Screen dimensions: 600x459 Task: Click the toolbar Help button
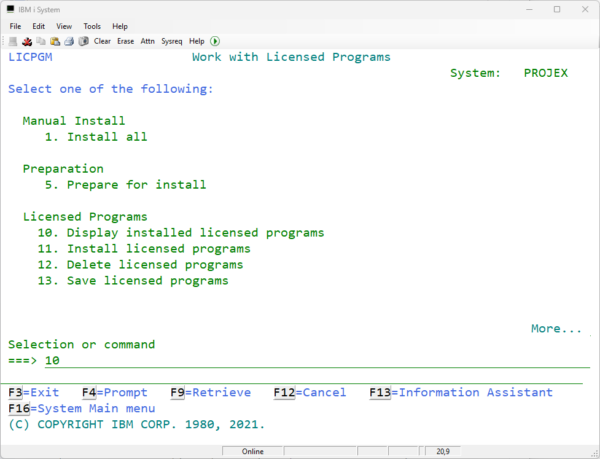(197, 41)
